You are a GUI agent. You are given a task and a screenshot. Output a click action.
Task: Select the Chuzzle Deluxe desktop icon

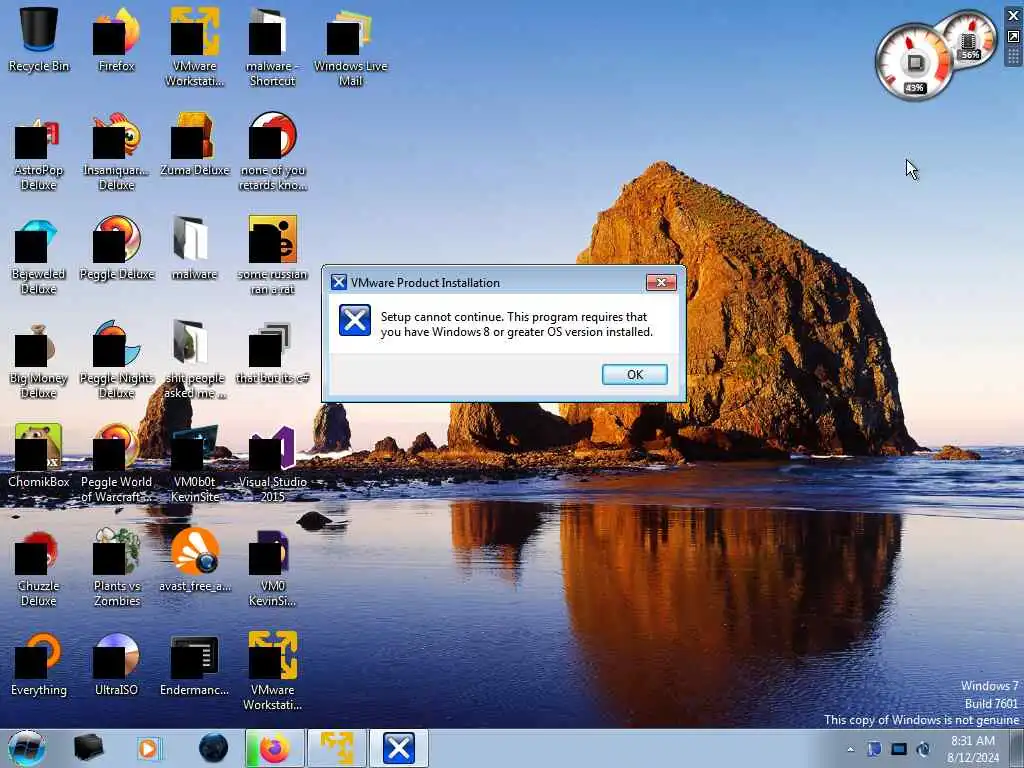[39, 568]
